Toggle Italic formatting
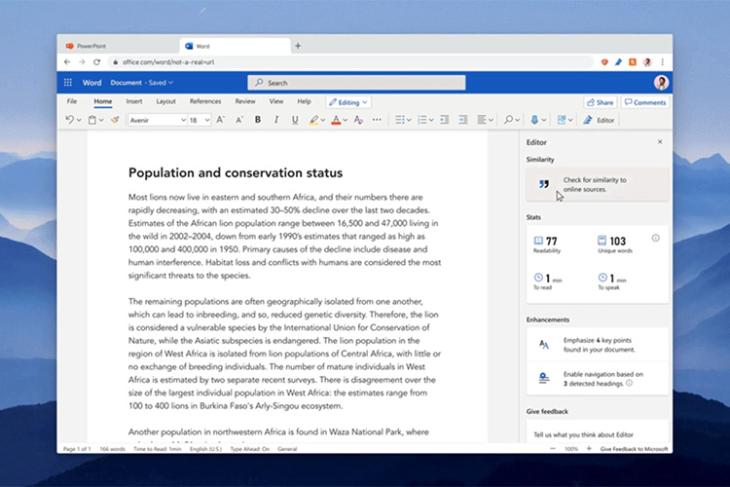 [x=276, y=120]
